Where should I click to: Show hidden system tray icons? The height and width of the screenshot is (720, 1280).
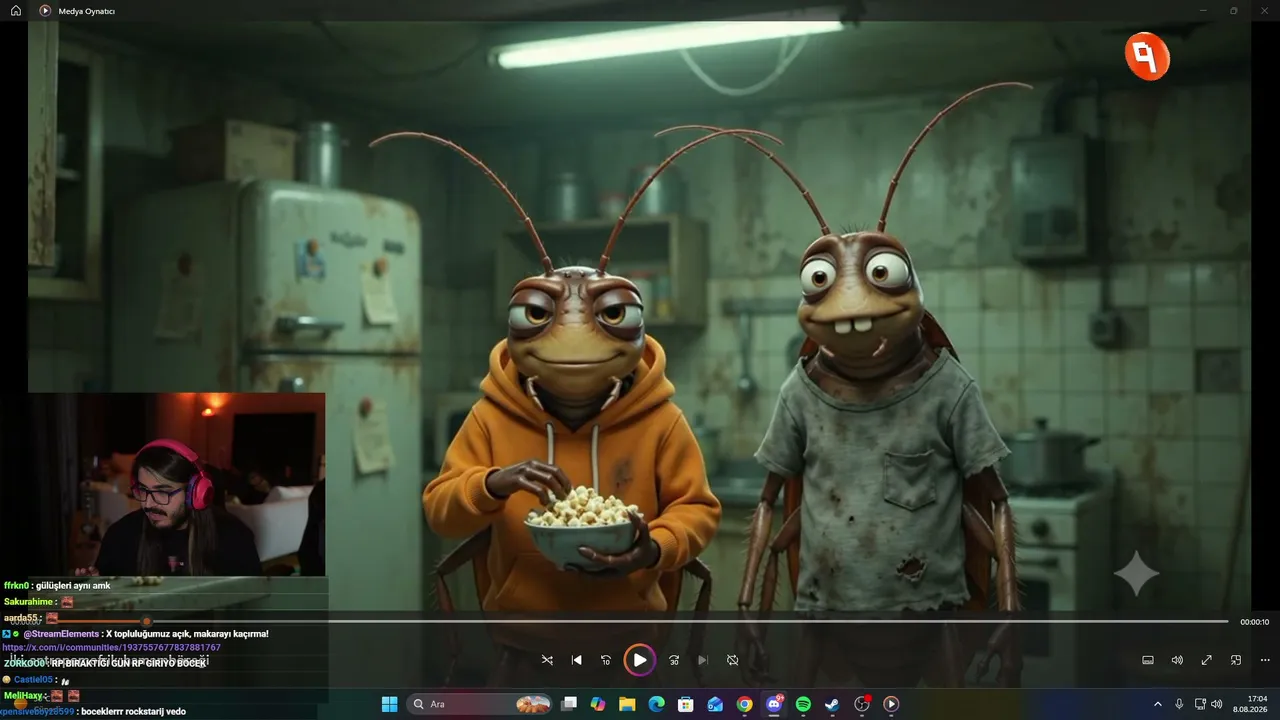(x=1158, y=704)
